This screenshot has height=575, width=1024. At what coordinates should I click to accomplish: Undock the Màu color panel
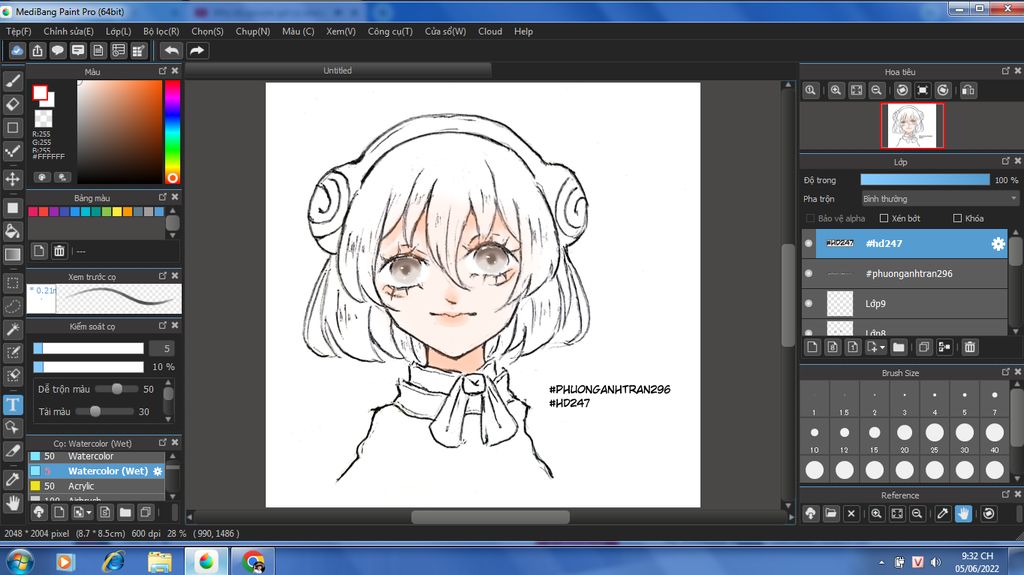[x=163, y=71]
